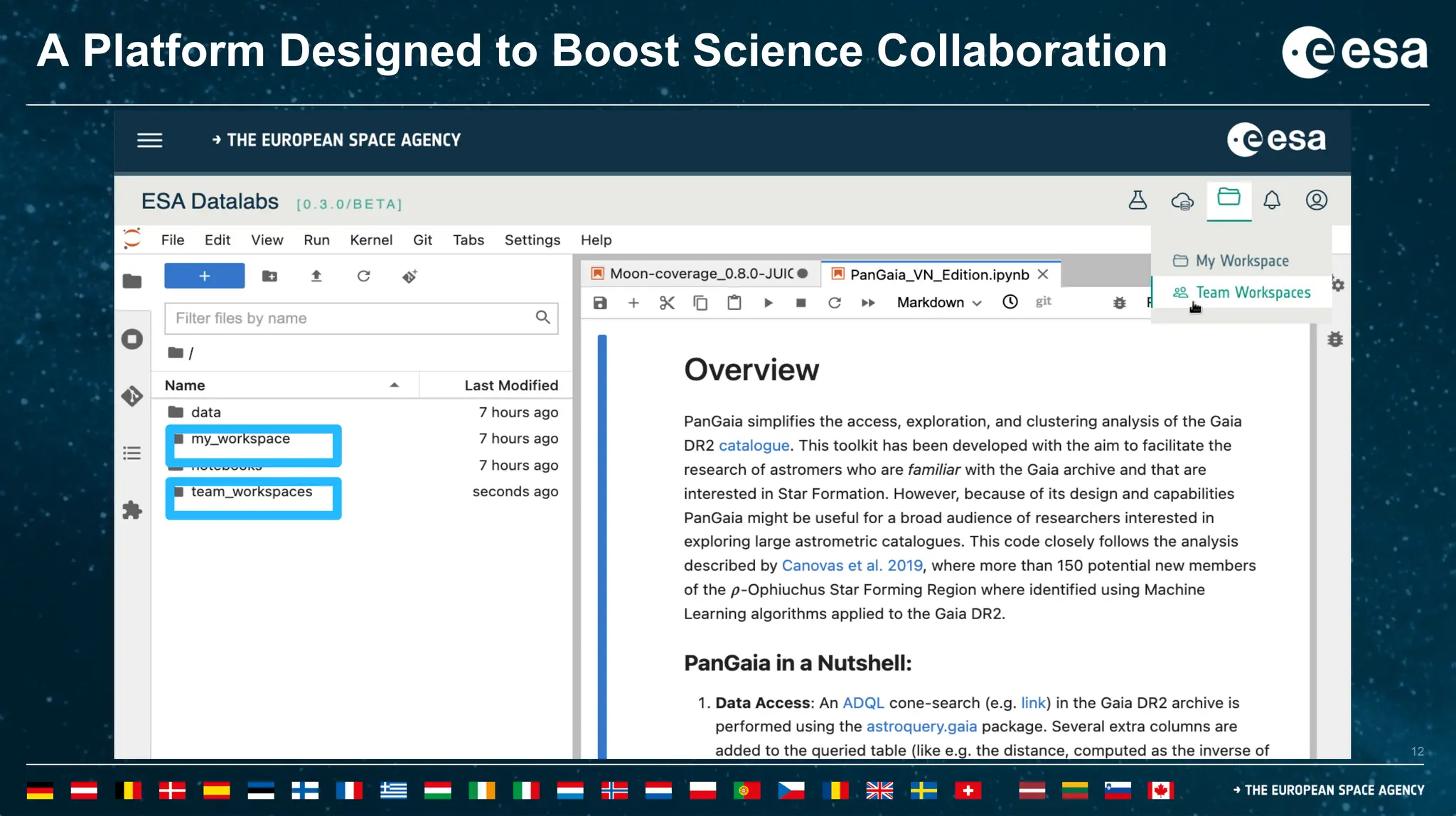Image resolution: width=1456 pixels, height=816 pixels.
Task: Click the git label in the notebook toolbar
Action: (1043, 301)
